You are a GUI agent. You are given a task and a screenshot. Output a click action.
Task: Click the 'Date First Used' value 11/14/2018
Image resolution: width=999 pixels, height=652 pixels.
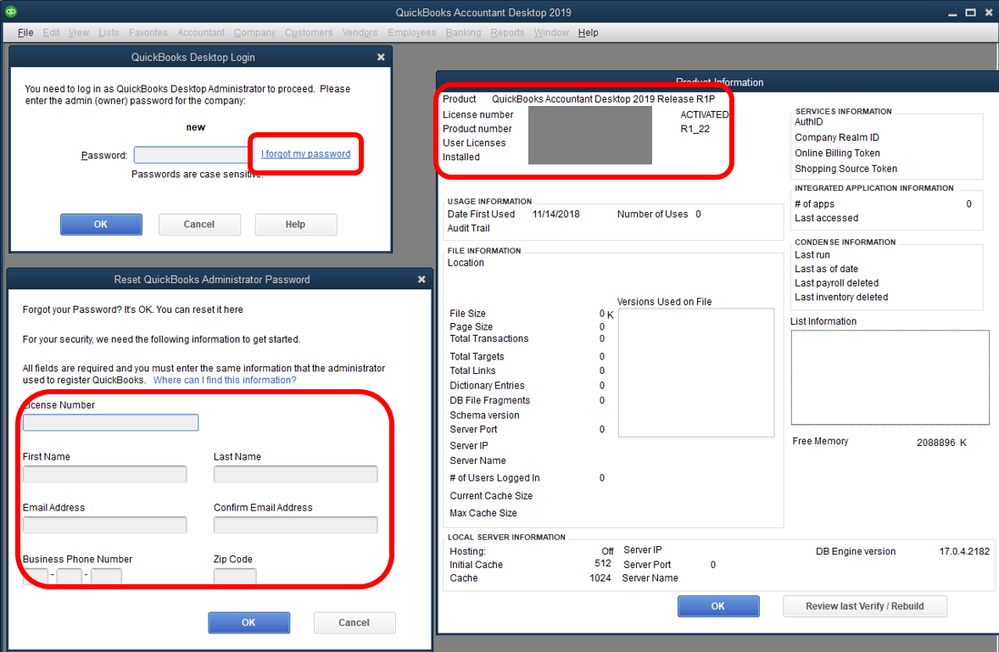point(556,214)
